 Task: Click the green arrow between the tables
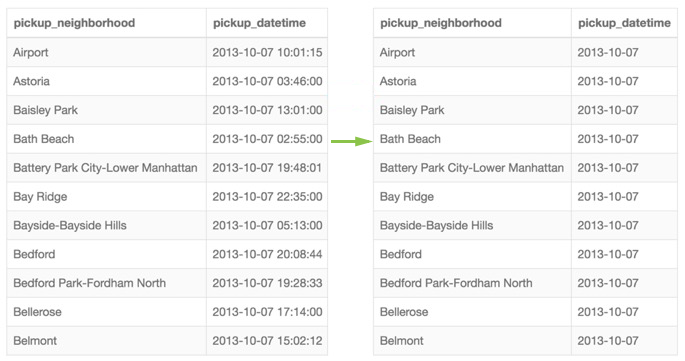(351, 141)
